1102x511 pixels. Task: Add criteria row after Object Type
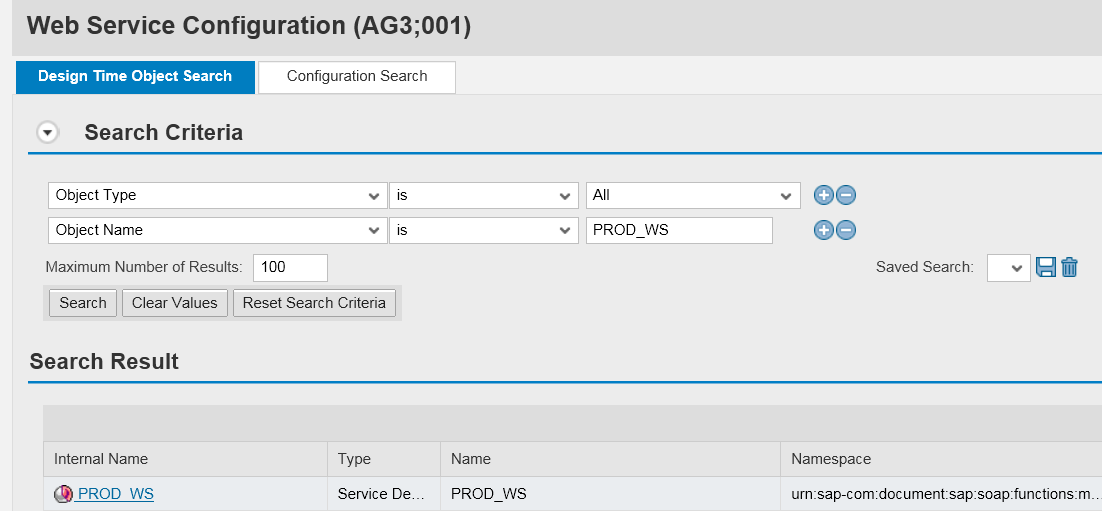[823, 195]
